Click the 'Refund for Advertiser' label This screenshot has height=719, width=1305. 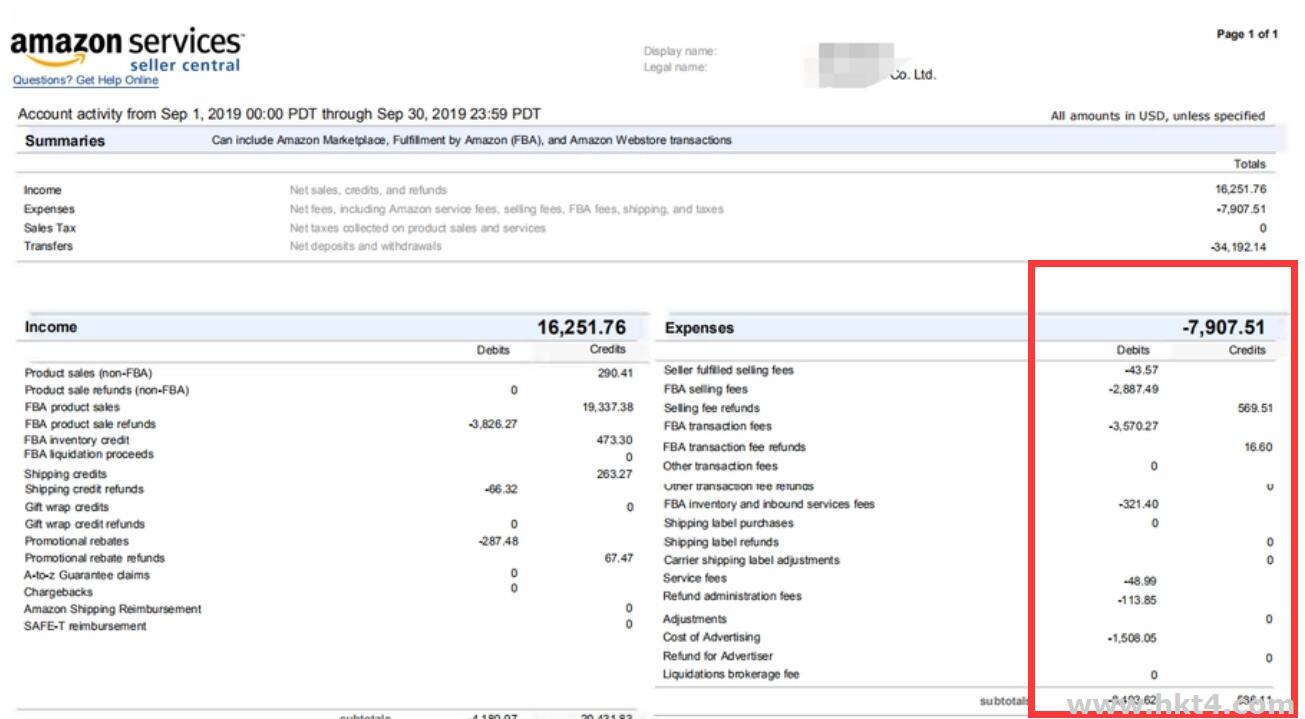click(x=717, y=656)
